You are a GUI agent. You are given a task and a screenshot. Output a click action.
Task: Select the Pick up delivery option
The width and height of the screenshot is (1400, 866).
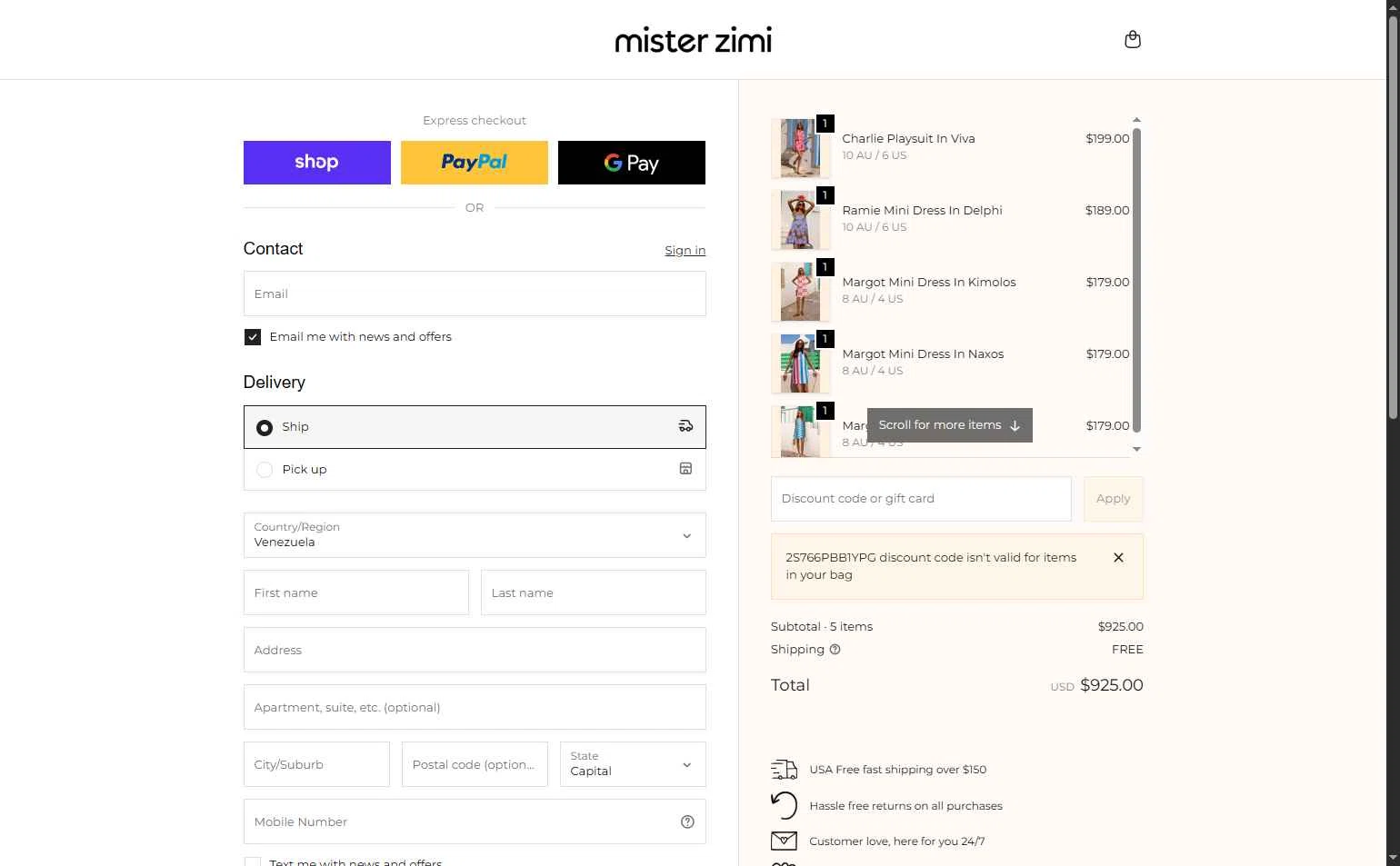click(x=475, y=470)
